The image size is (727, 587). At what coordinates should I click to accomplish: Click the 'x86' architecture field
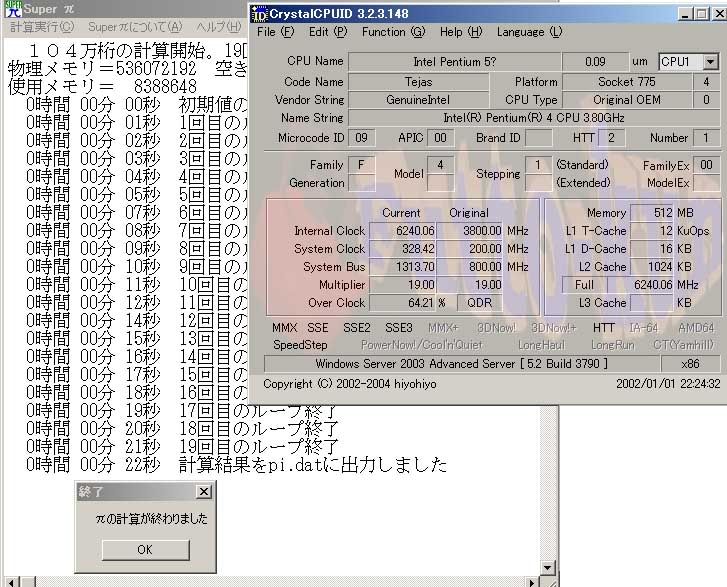[690, 364]
